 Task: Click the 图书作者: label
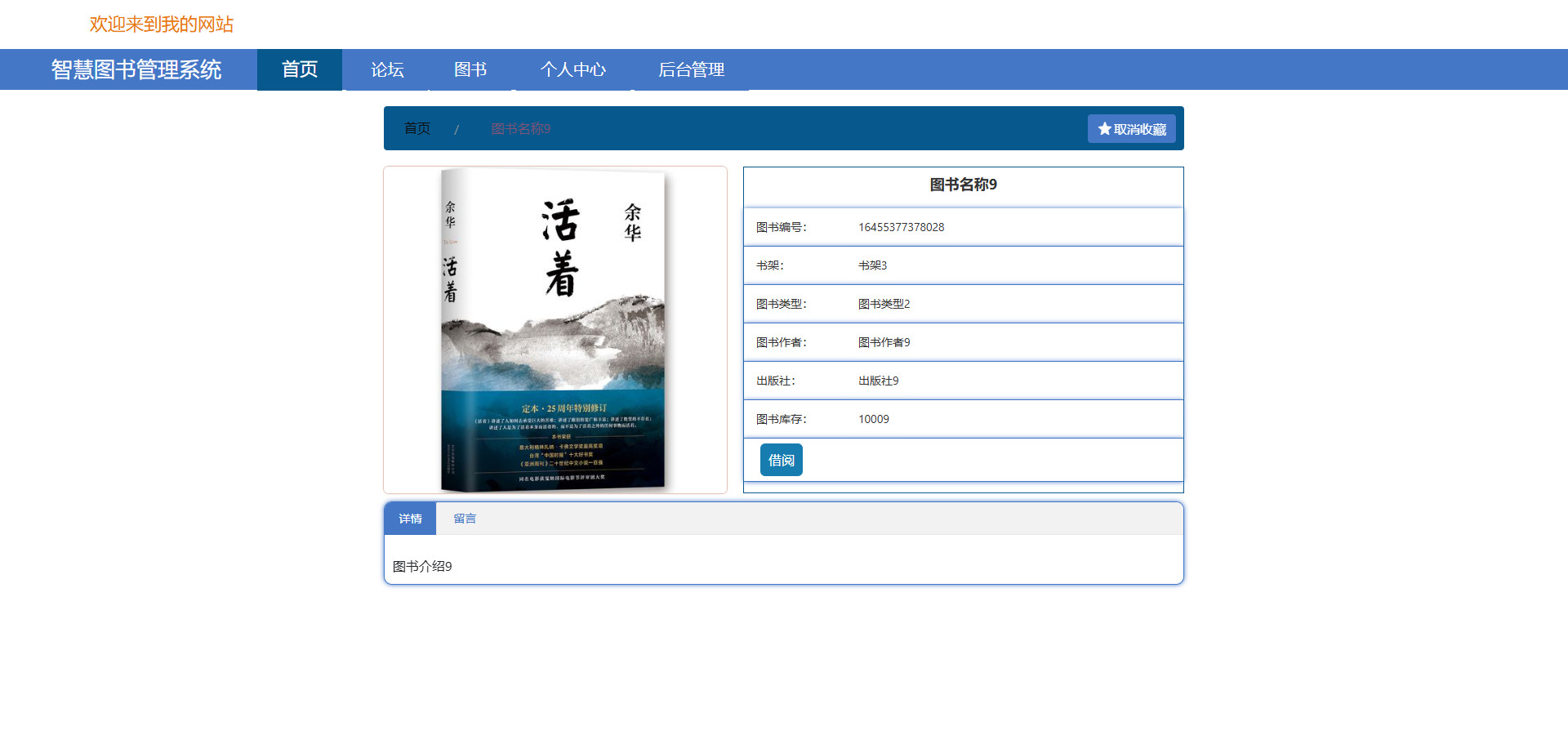tap(782, 342)
